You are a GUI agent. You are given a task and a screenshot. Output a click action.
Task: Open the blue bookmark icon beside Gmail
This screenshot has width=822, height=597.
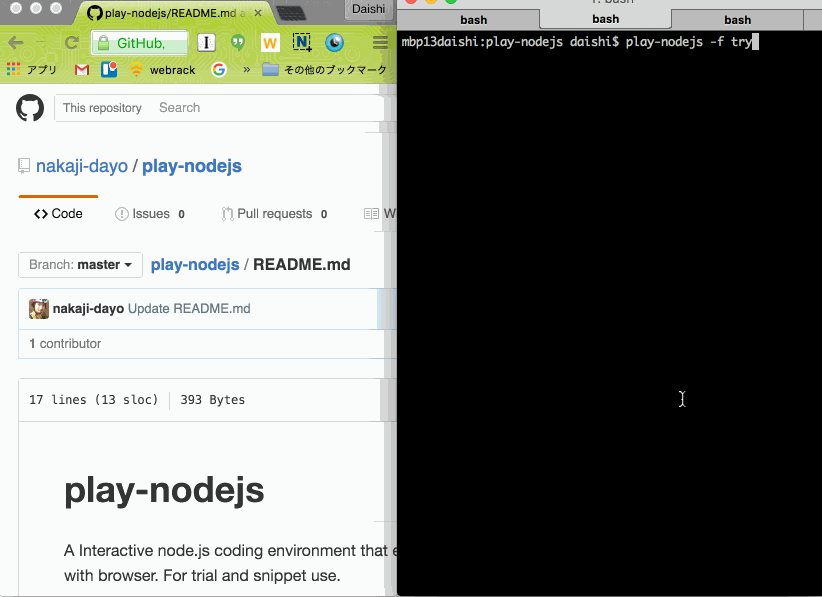[x=109, y=69]
